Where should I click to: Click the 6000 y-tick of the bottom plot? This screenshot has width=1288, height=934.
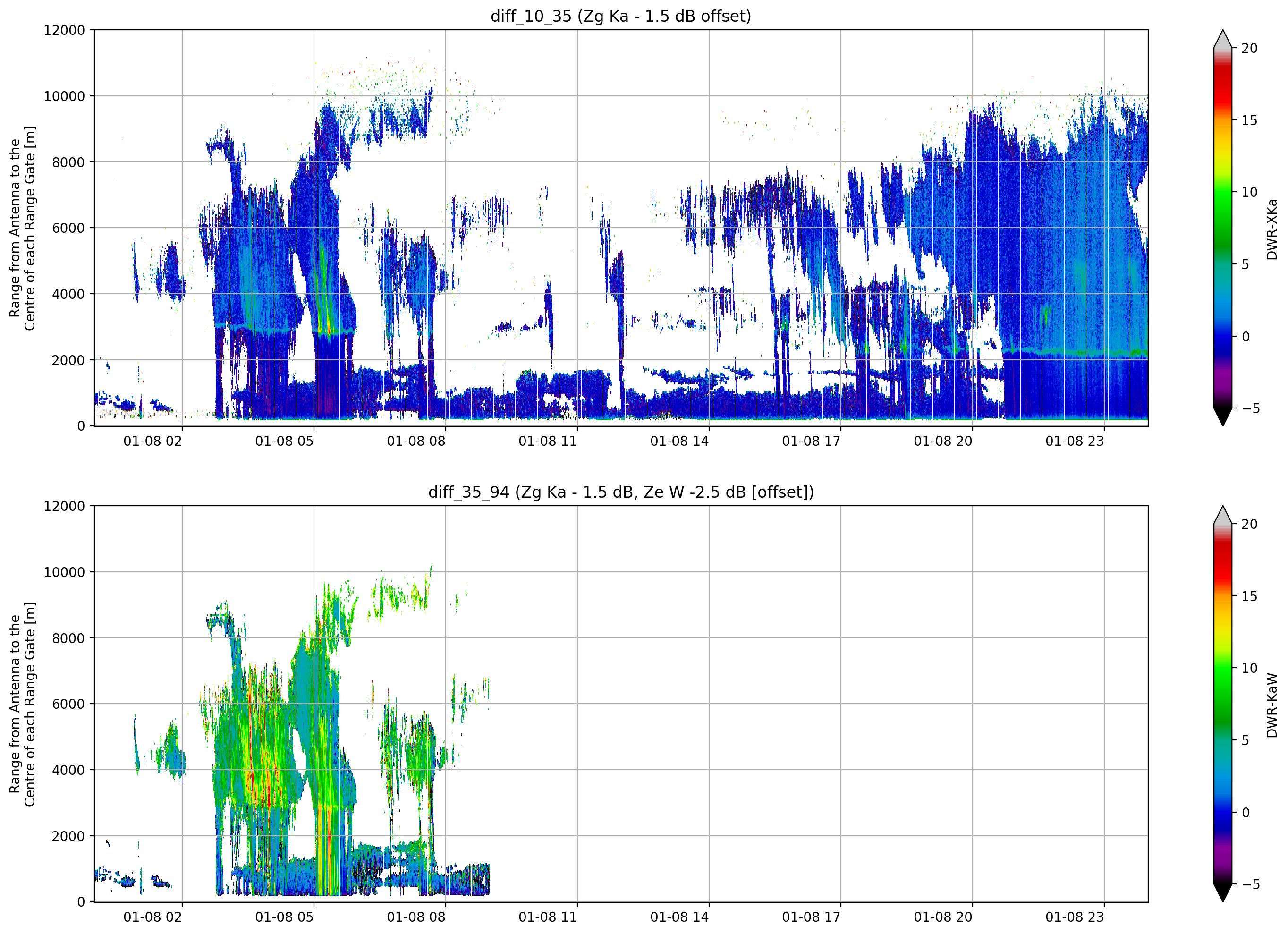pos(68,704)
